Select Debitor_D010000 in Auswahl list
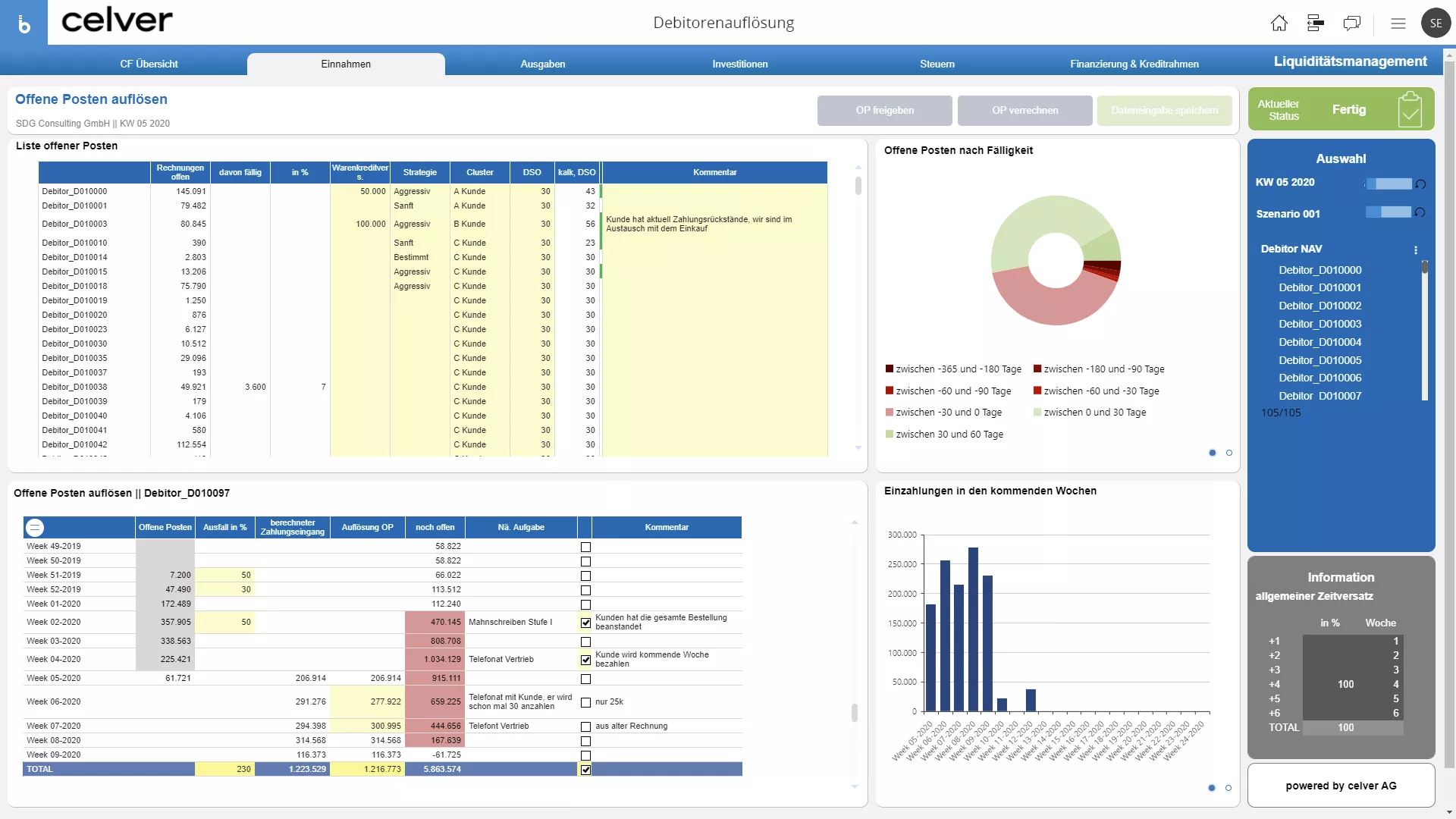Viewport: 1456px width, 819px height. pyautogui.click(x=1319, y=270)
